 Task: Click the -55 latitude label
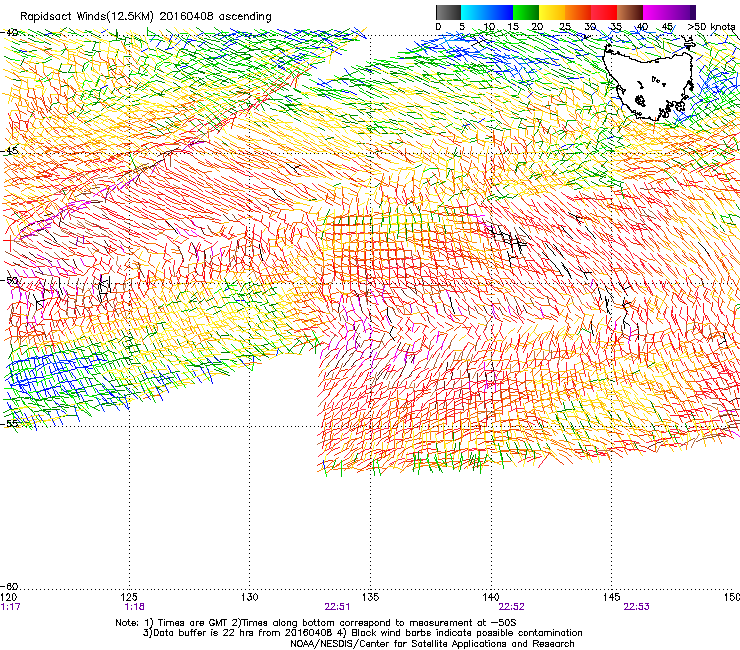point(9,423)
